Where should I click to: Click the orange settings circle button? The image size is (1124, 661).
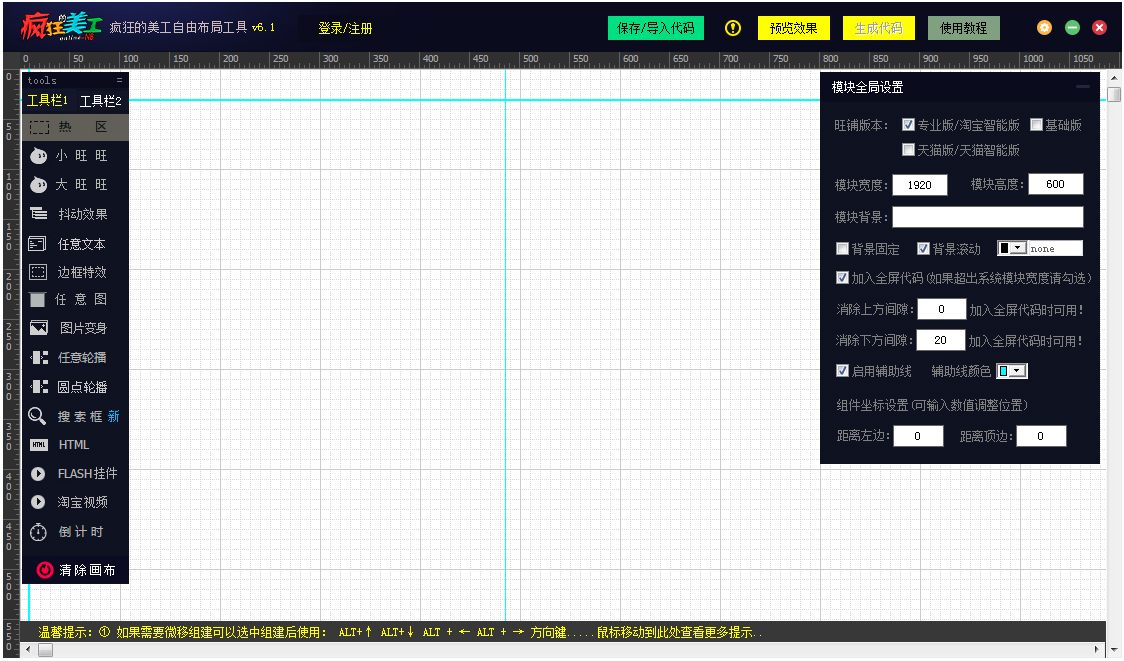tap(1044, 28)
